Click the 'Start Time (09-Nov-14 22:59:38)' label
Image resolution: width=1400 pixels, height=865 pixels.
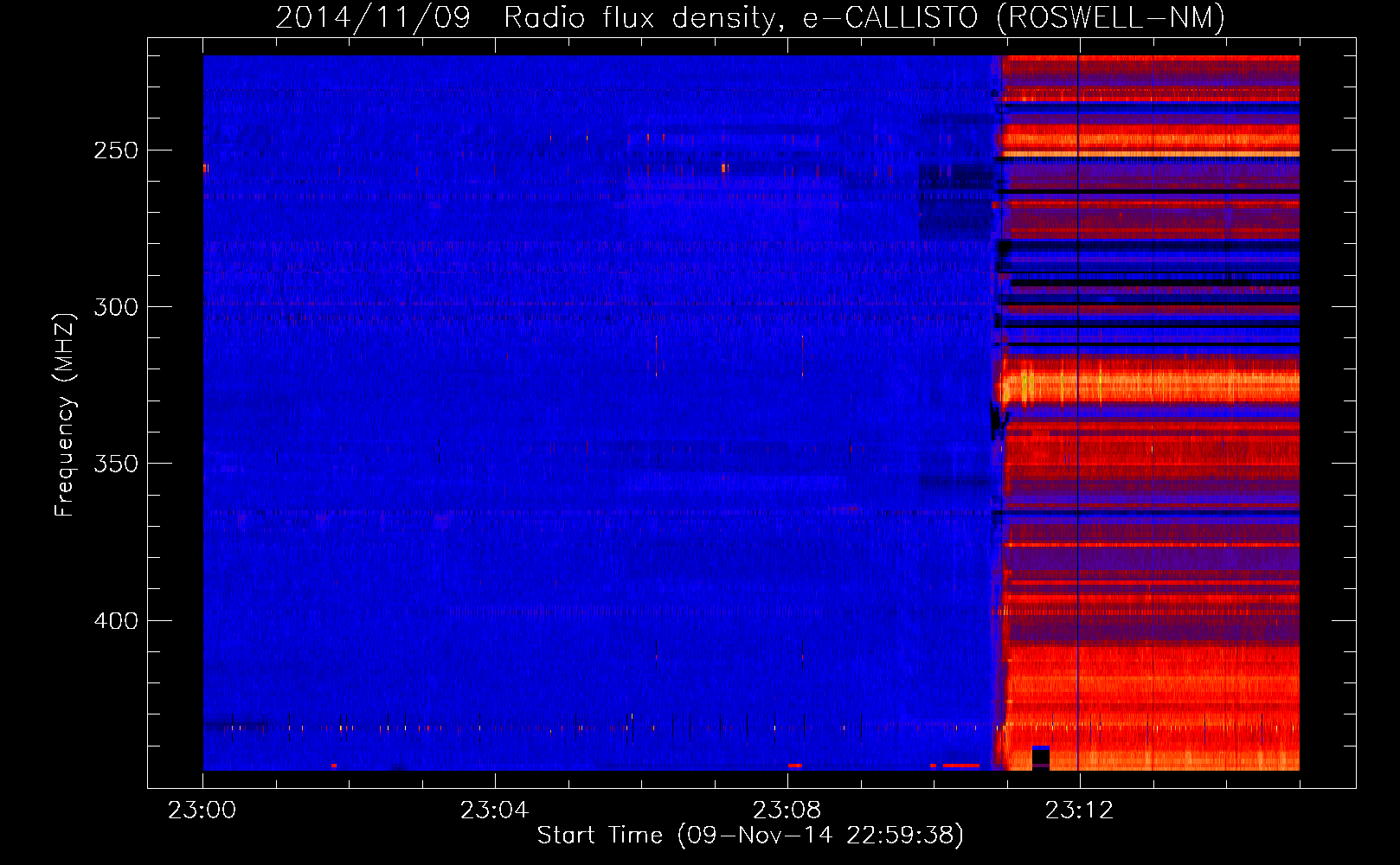tap(750, 835)
